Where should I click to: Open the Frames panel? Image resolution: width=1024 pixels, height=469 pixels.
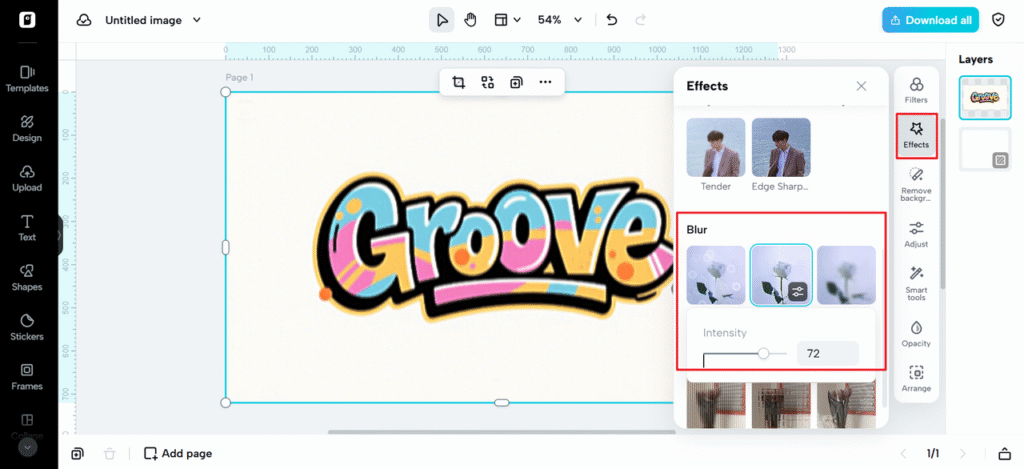point(27,376)
